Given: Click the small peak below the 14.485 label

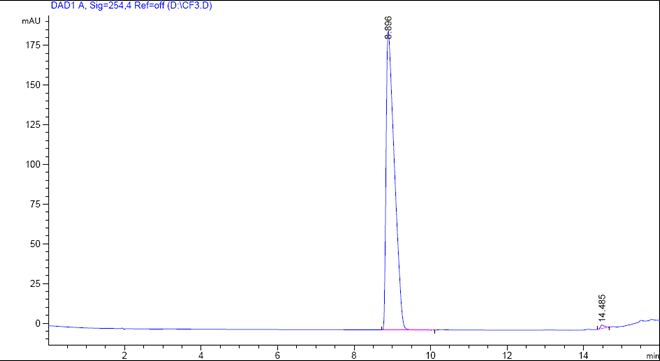Looking at the screenshot, I should point(602,326).
